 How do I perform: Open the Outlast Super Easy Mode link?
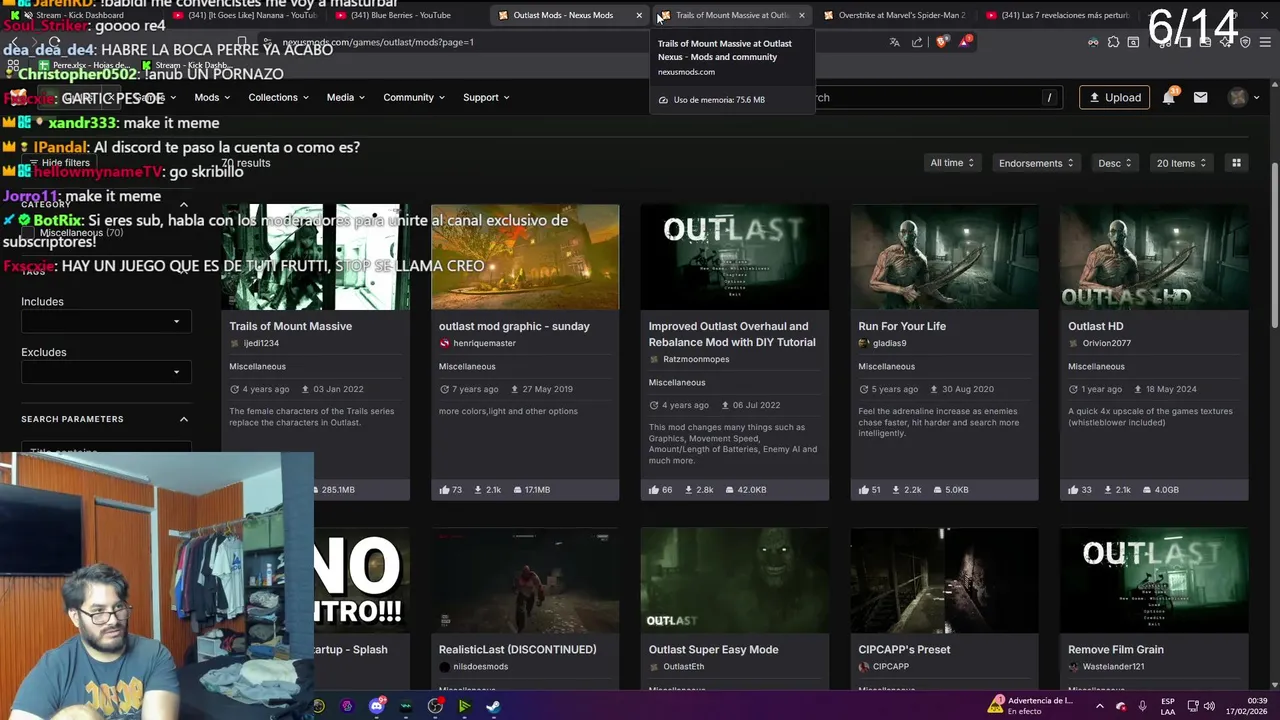713,649
